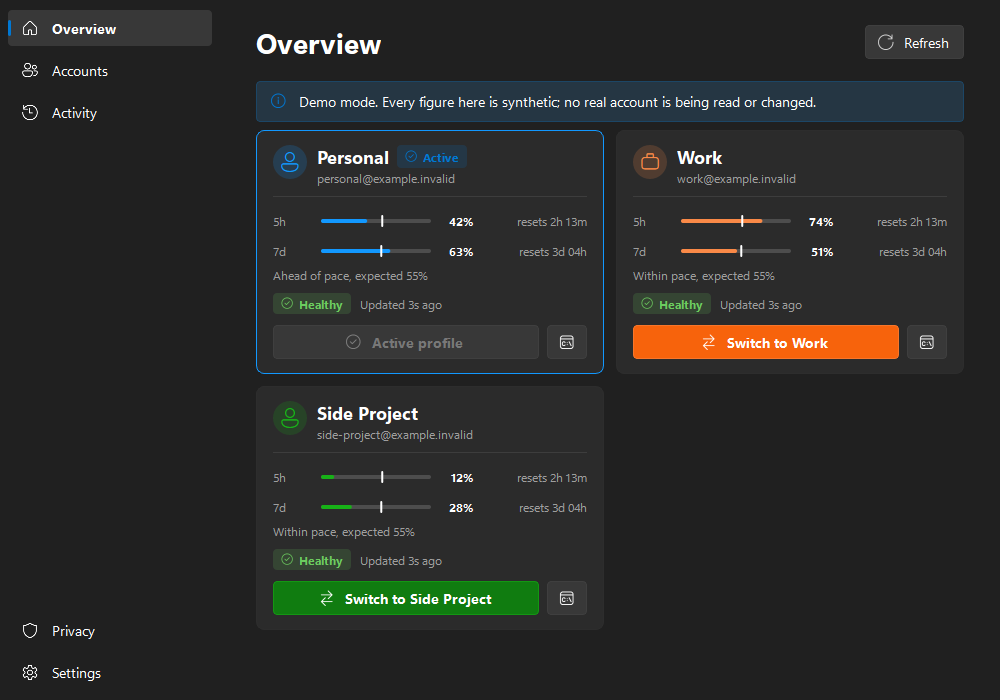Click the Side Project 28% value
This screenshot has height=700, width=1000.
tap(461, 507)
